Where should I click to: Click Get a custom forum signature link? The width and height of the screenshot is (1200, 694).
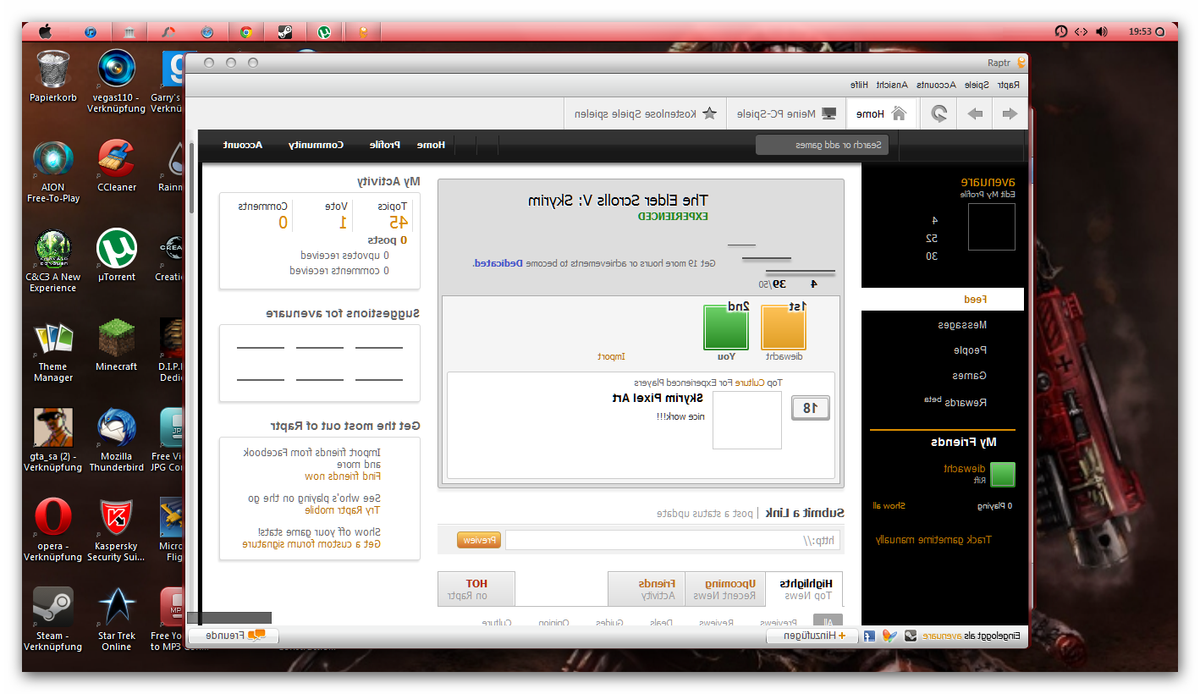[312, 544]
